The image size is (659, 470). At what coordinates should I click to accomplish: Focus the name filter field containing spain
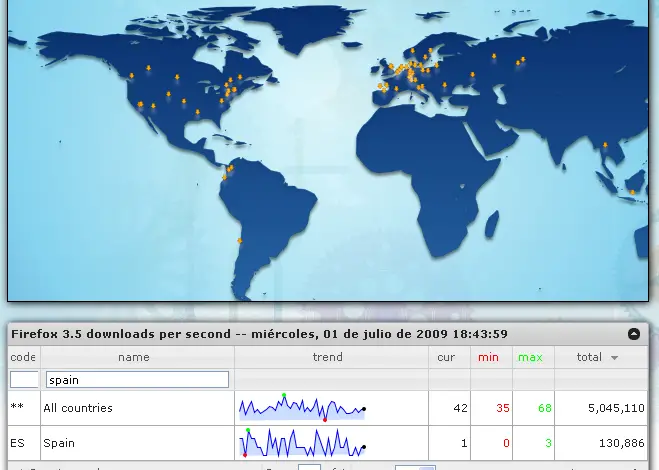pyautogui.click(x=137, y=379)
